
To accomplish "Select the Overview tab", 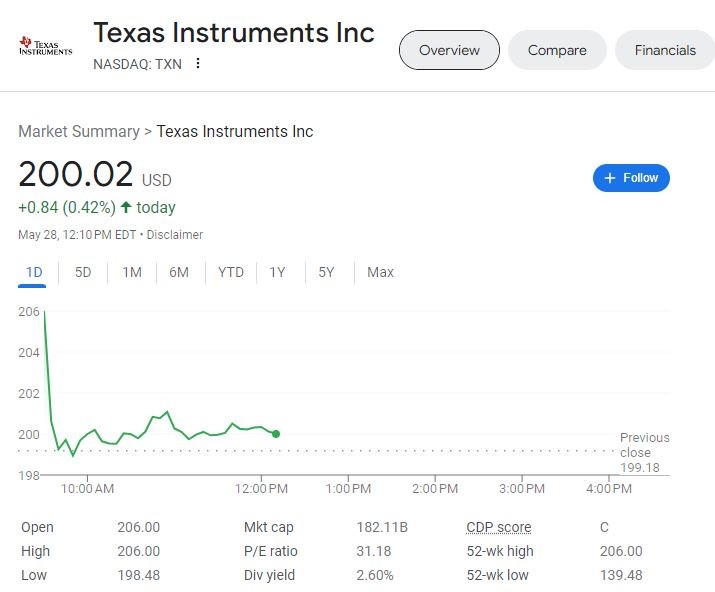I will 449,50.
